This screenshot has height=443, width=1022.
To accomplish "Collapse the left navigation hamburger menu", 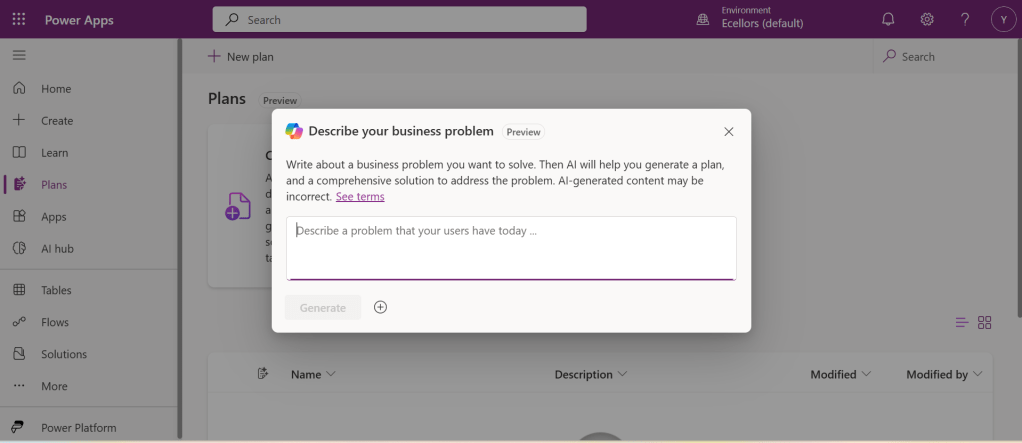I will coord(19,55).
